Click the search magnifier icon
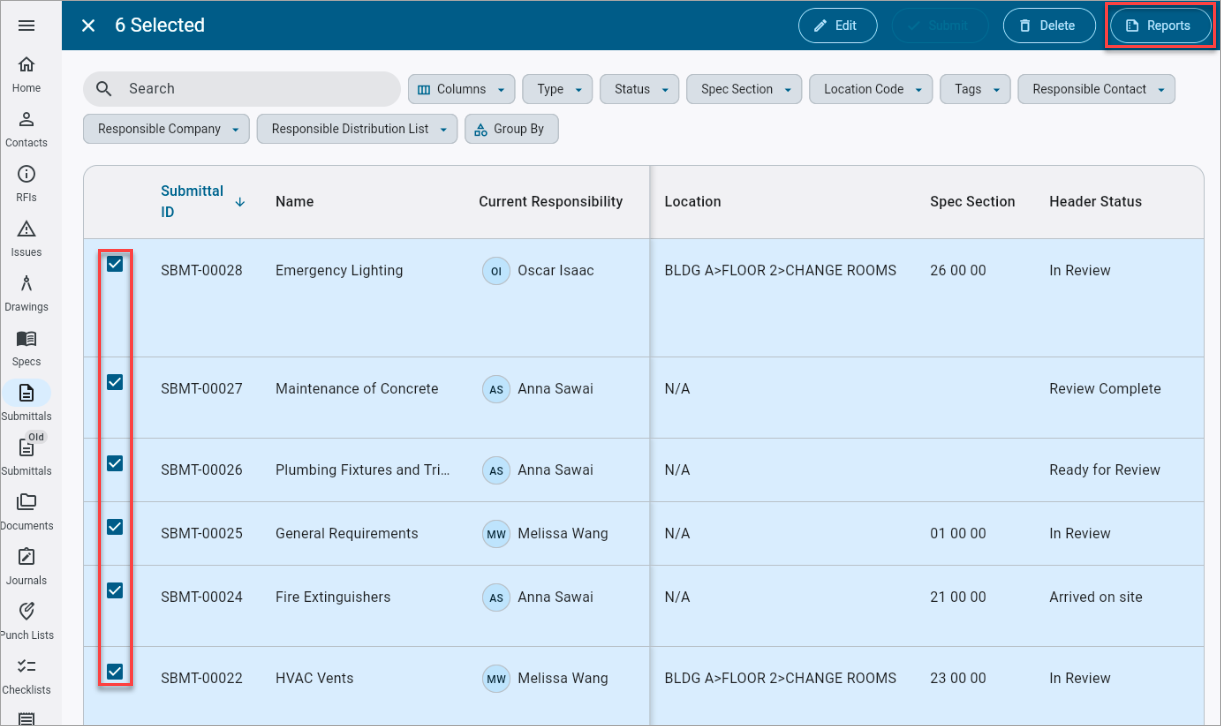The width and height of the screenshot is (1221, 726). (x=104, y=89)
